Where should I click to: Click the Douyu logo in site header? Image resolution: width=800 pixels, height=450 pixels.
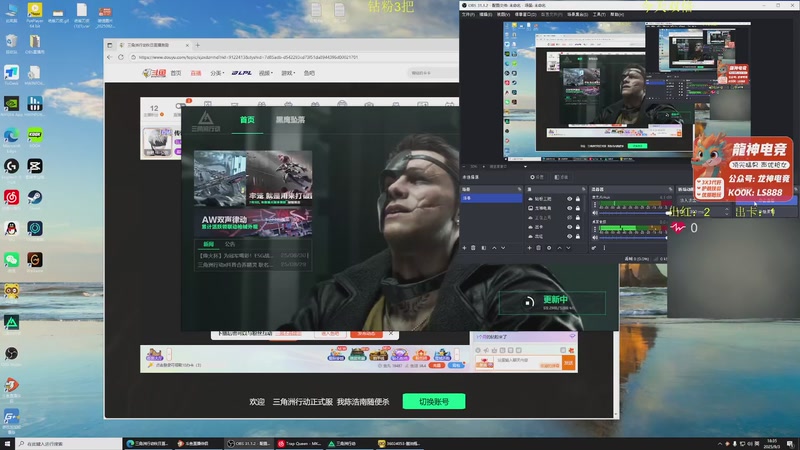[x=154, y=73]
